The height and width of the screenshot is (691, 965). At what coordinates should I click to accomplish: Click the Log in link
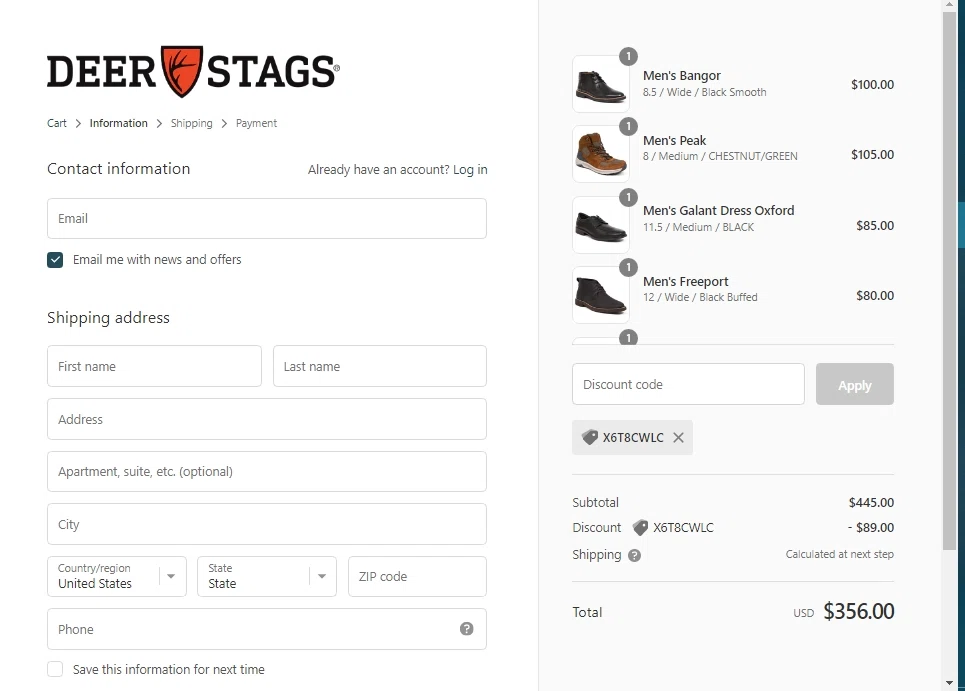coord(470,170)
